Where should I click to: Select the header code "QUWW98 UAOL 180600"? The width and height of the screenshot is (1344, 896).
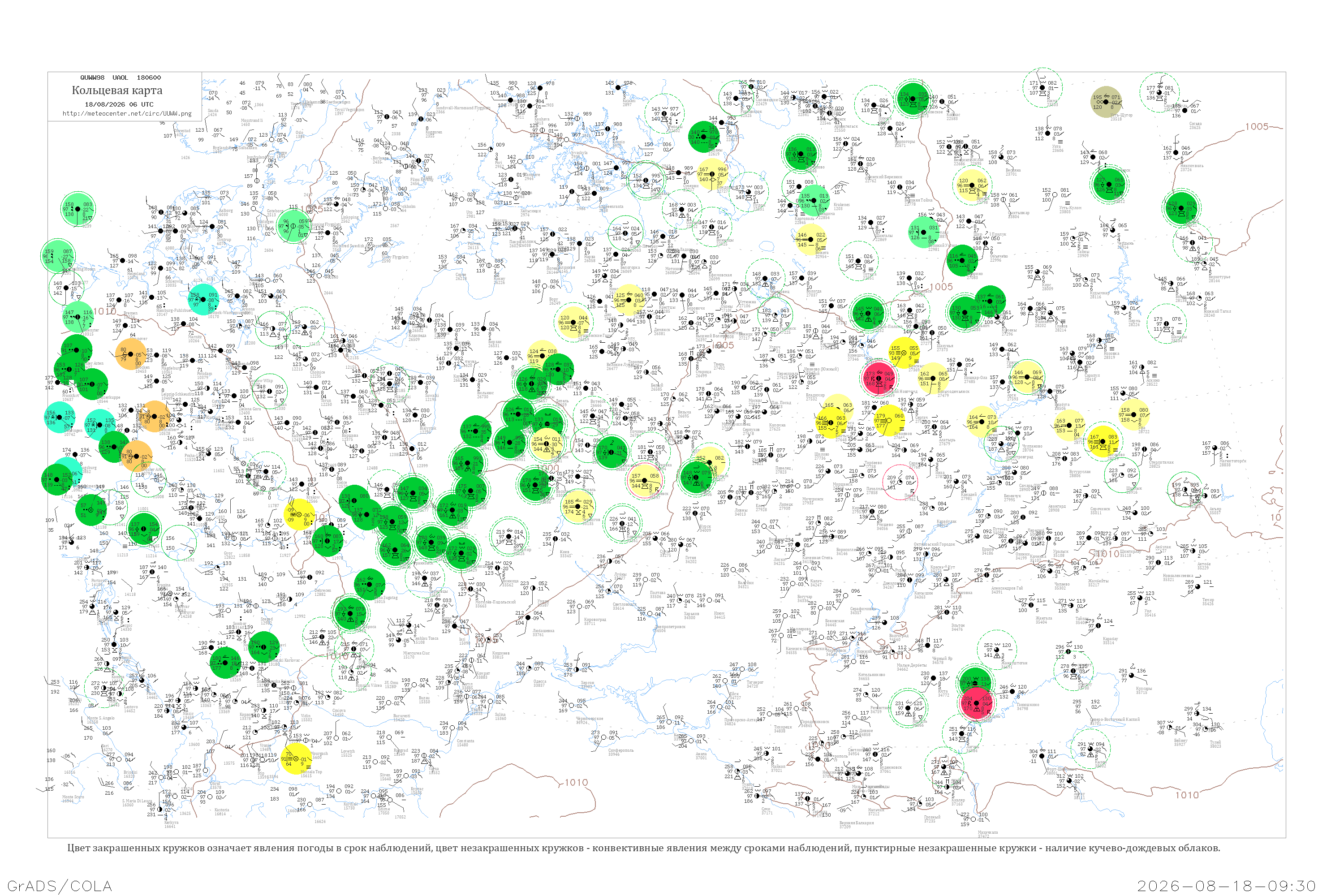(120, 78)
